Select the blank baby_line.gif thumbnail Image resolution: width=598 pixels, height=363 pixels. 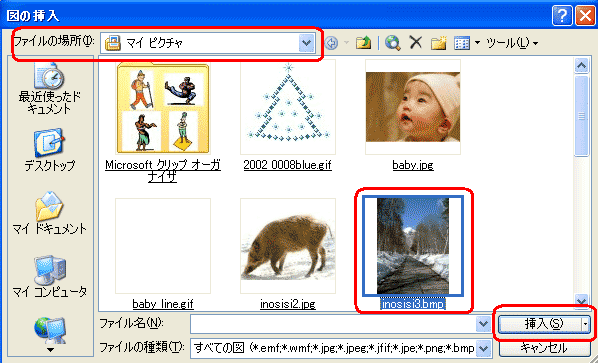point(163,246)
